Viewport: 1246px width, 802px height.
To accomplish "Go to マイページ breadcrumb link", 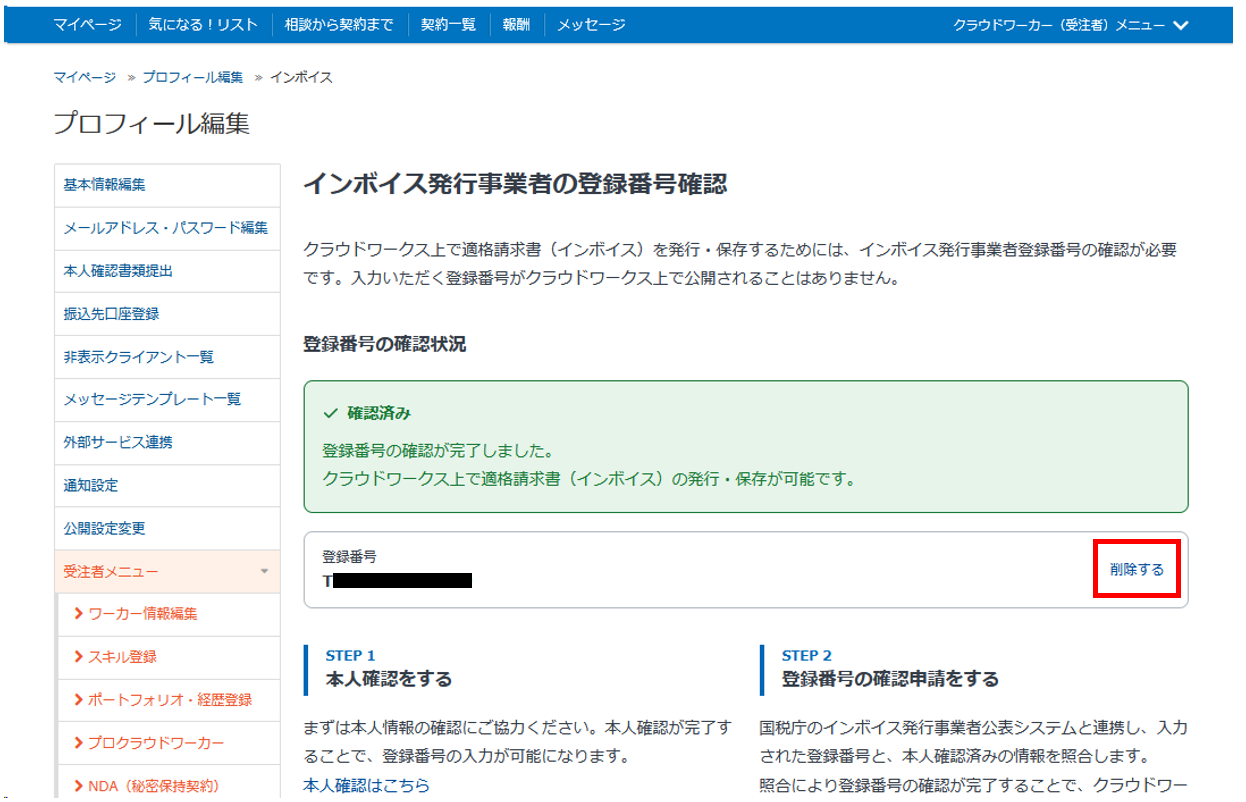I will [84, 77].
